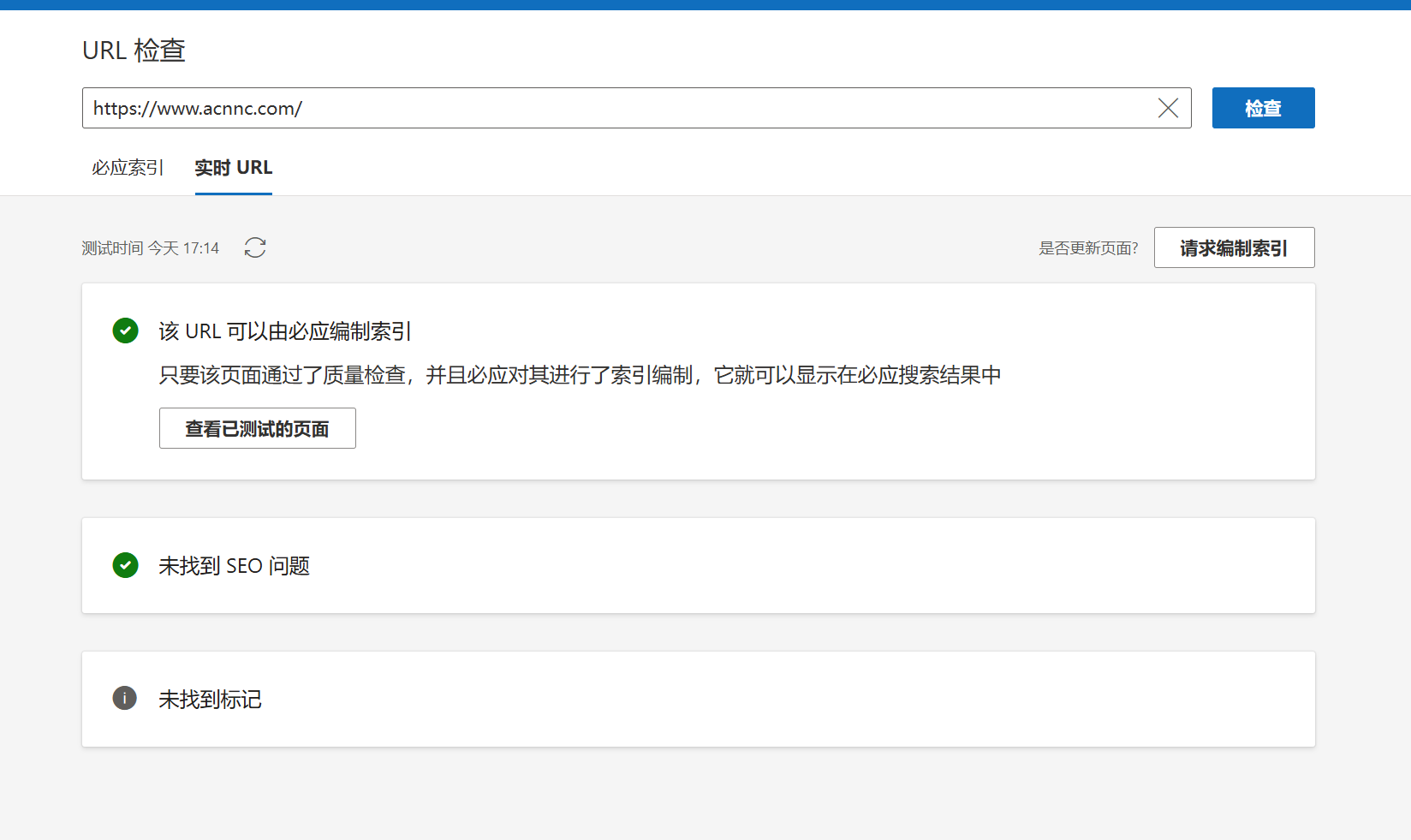Switch to the 必应索引 tab
Viewport: 1411px width, 840px height.
pos(128,168)
